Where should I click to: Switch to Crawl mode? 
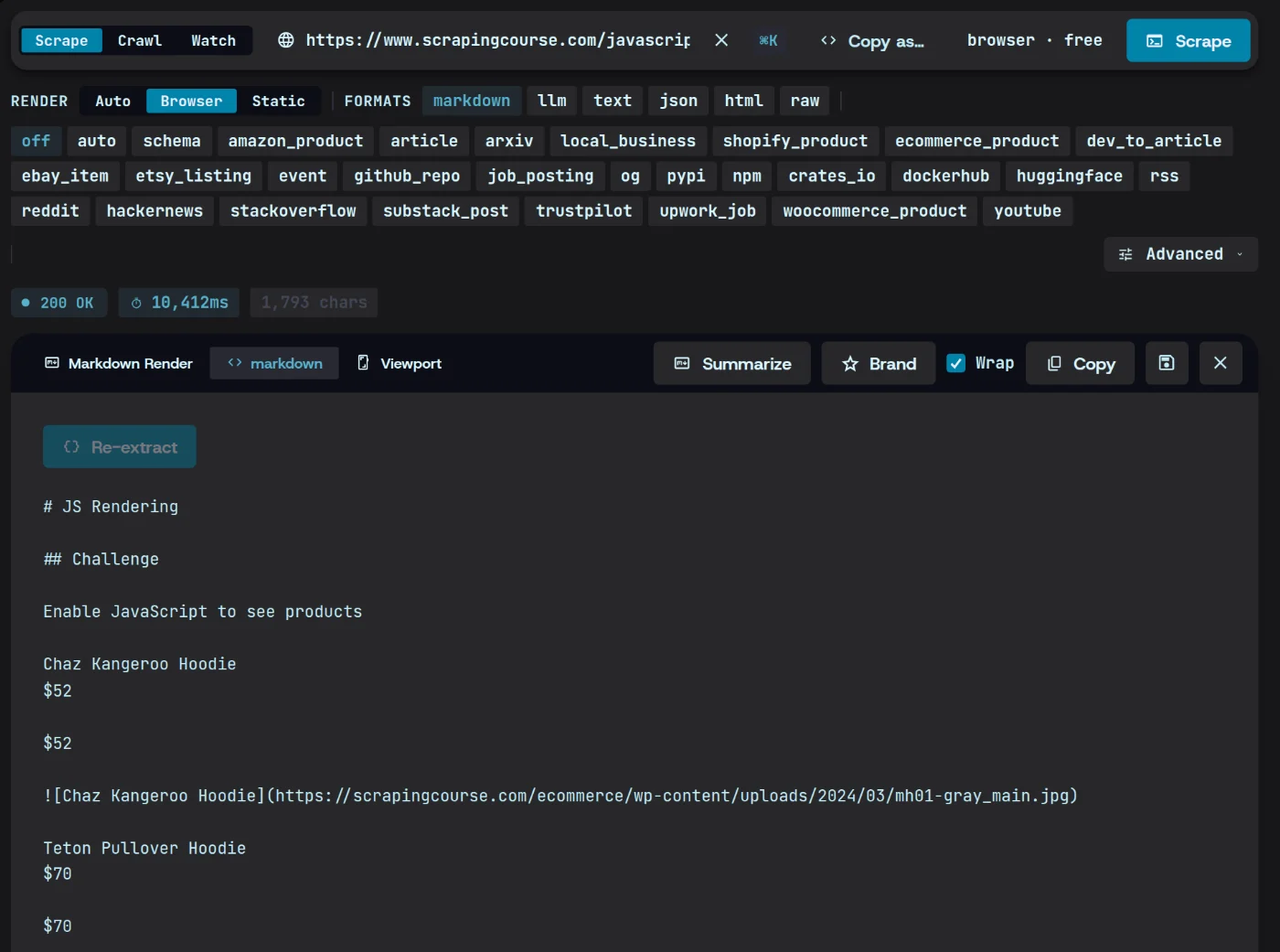click(140, 40)
